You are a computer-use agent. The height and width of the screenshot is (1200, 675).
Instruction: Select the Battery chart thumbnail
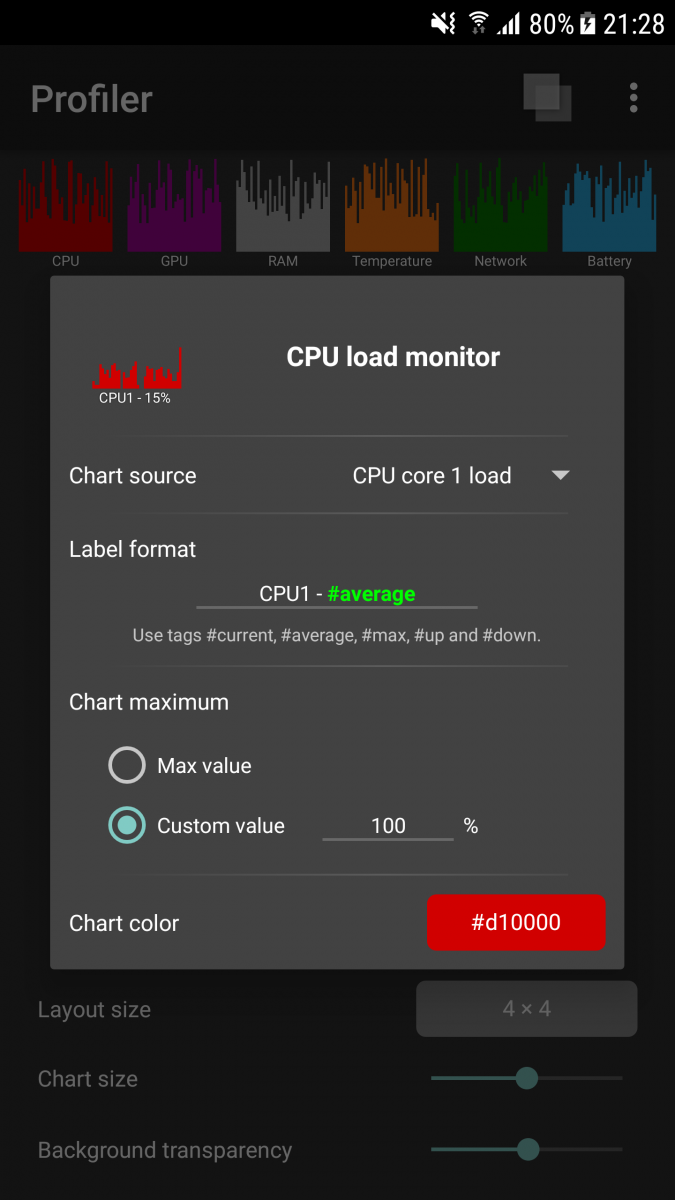[608, 205]
